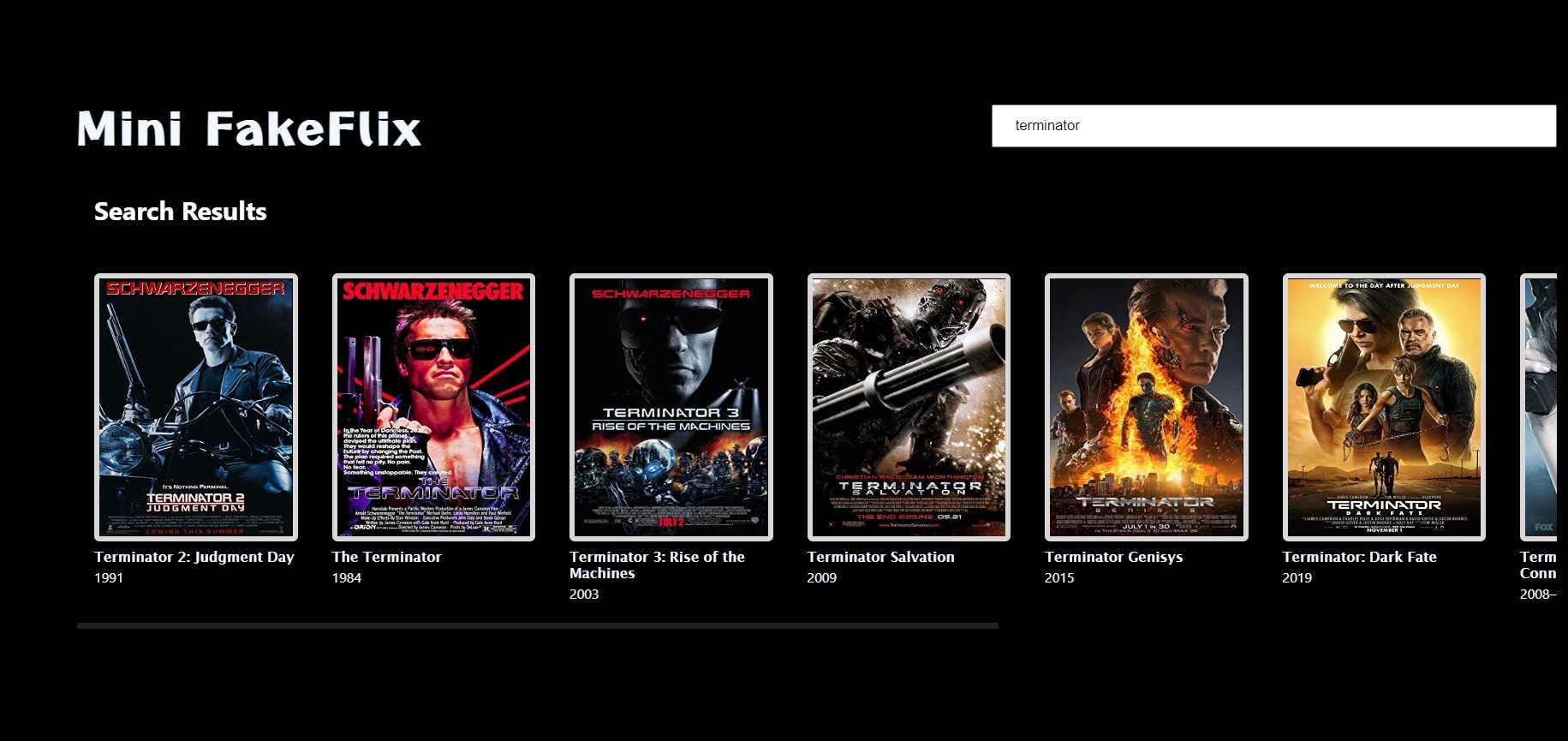Screen dimensions: 1568x741
Task: Click the year 2019 under Dark Fate
Action: click(x=1297, y=578)
